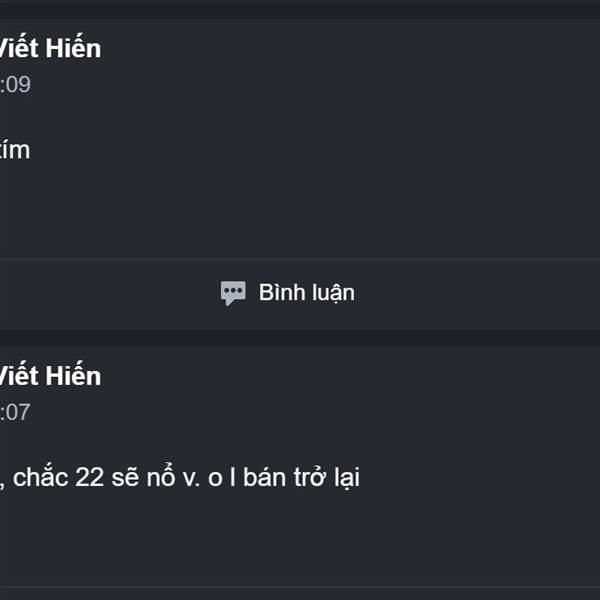The width and height of the screenshot is (600, 600).
Task: Click the post text "chắc 22 sẽ nổ"
Action: pyautogui.click(x=92, y=477)
